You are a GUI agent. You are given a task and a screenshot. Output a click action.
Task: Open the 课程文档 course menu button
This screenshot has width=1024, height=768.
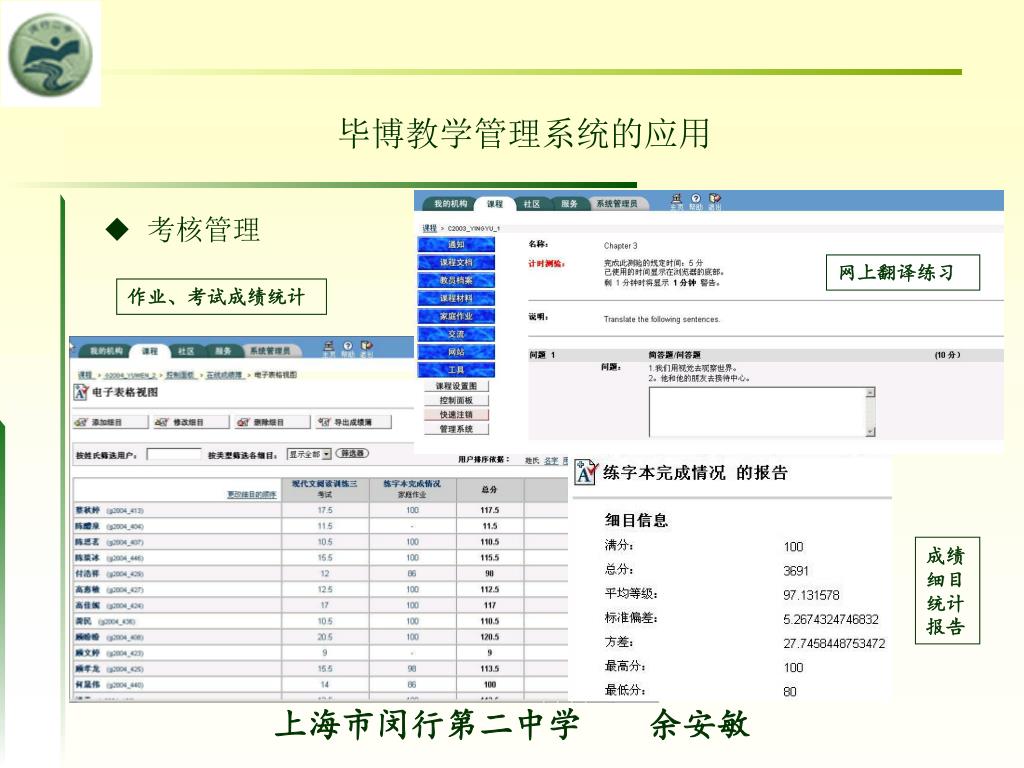pos(456,262)
